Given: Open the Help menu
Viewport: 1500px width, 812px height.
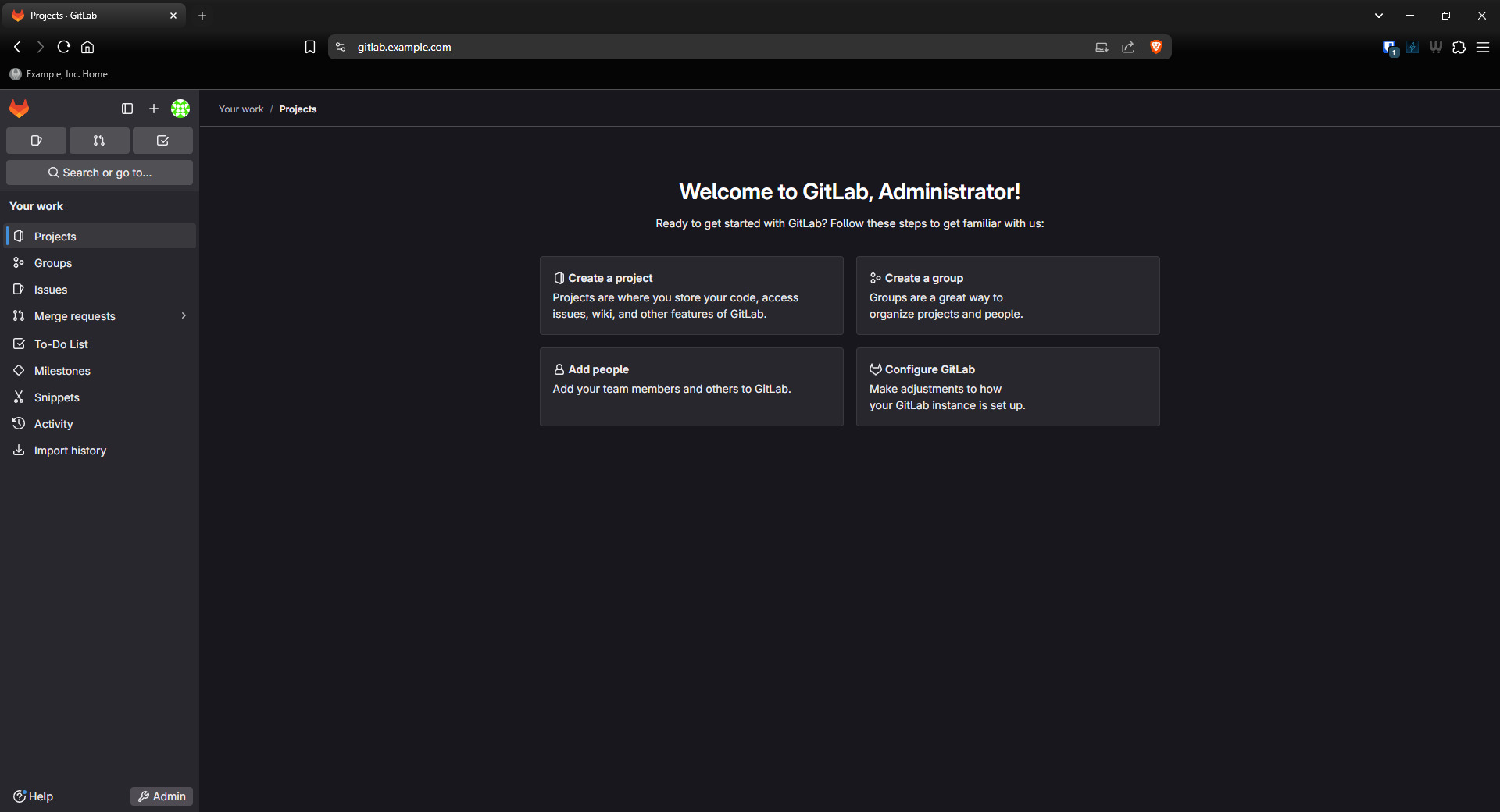Looking at the screenshot, I should [34, 796].
